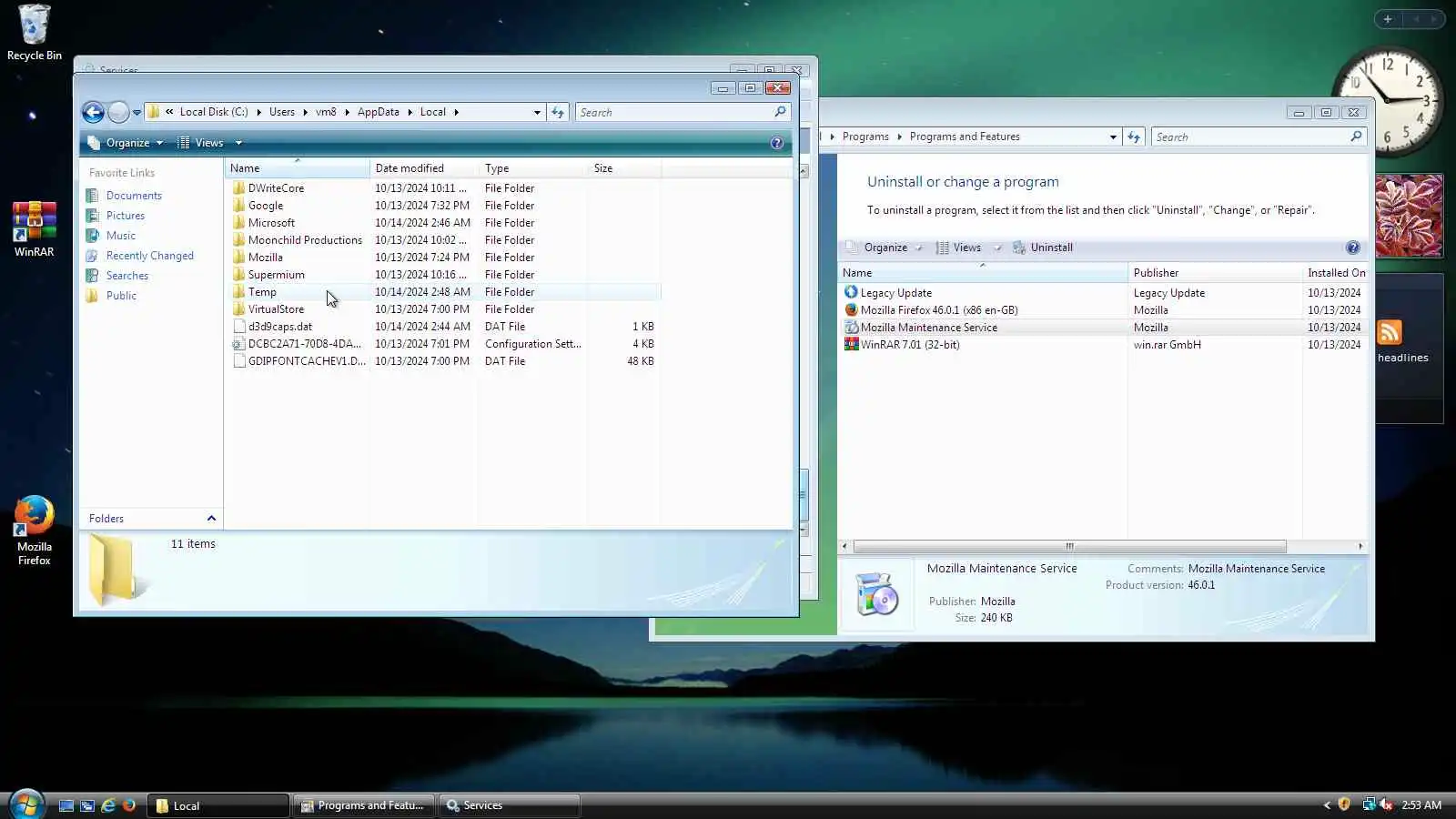Click the muted volume tray icon
Viewport: 1456px width, 819px height.
pyautogui.click(x=1386, y=804)
